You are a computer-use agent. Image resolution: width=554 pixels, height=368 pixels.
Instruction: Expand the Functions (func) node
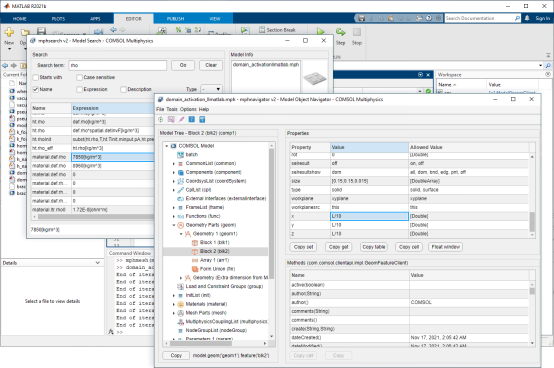(x=174, y=216)
